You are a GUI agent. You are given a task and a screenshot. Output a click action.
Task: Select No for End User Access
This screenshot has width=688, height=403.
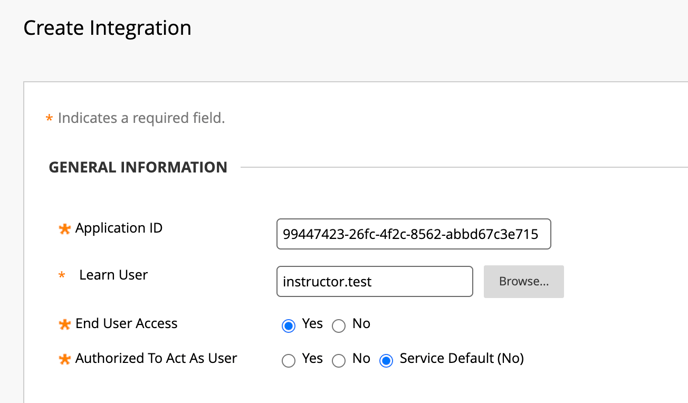click(338, 326)
